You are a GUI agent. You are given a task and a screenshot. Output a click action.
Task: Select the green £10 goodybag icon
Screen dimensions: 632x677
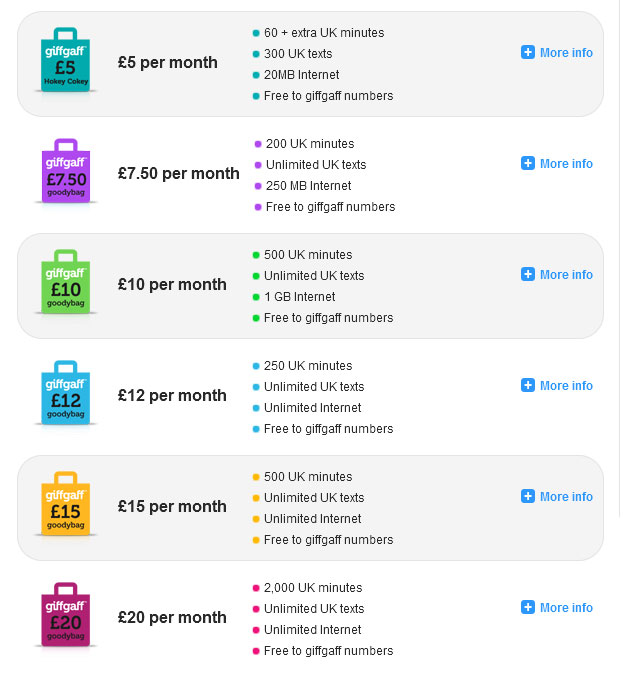[x=65, y=282]
